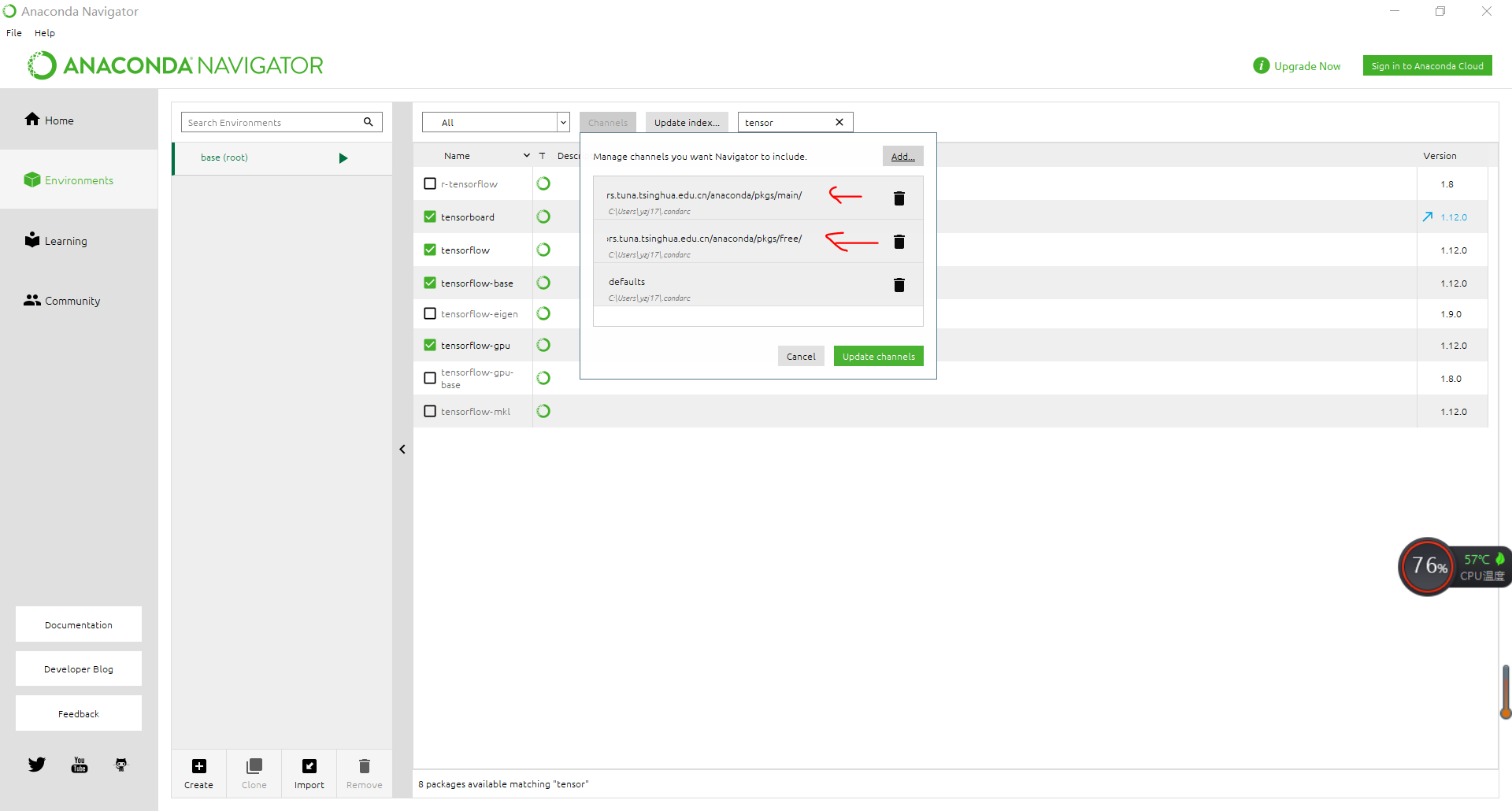1512x811 pixels.
Task: Click the tensorboard upgrade arrow icon
Action: click(1428, 217)
